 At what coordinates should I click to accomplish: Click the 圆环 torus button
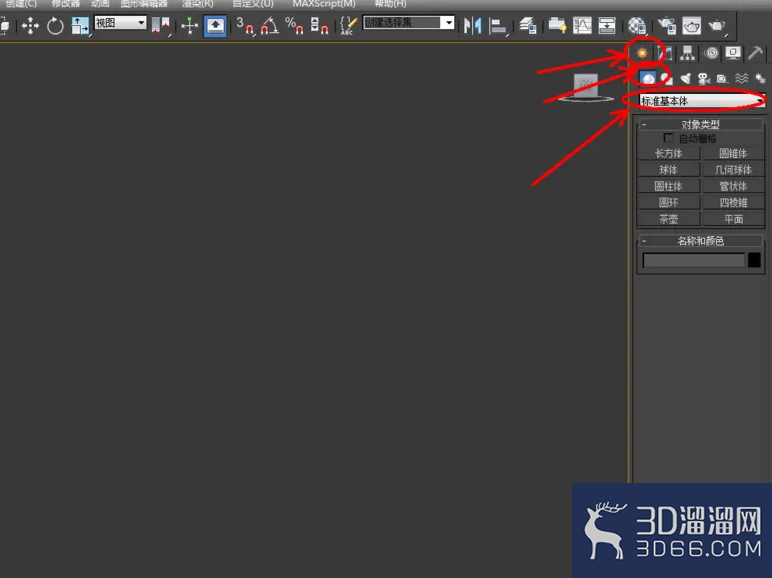point(669,202)
